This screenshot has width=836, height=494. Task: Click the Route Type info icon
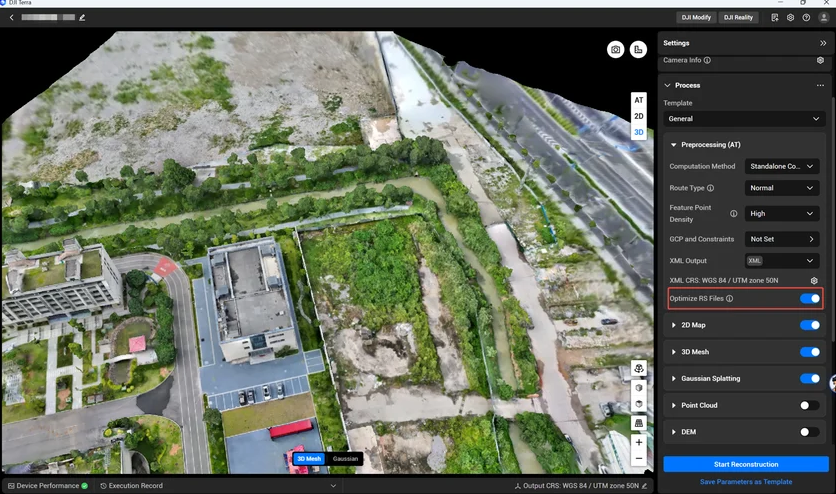710,188
